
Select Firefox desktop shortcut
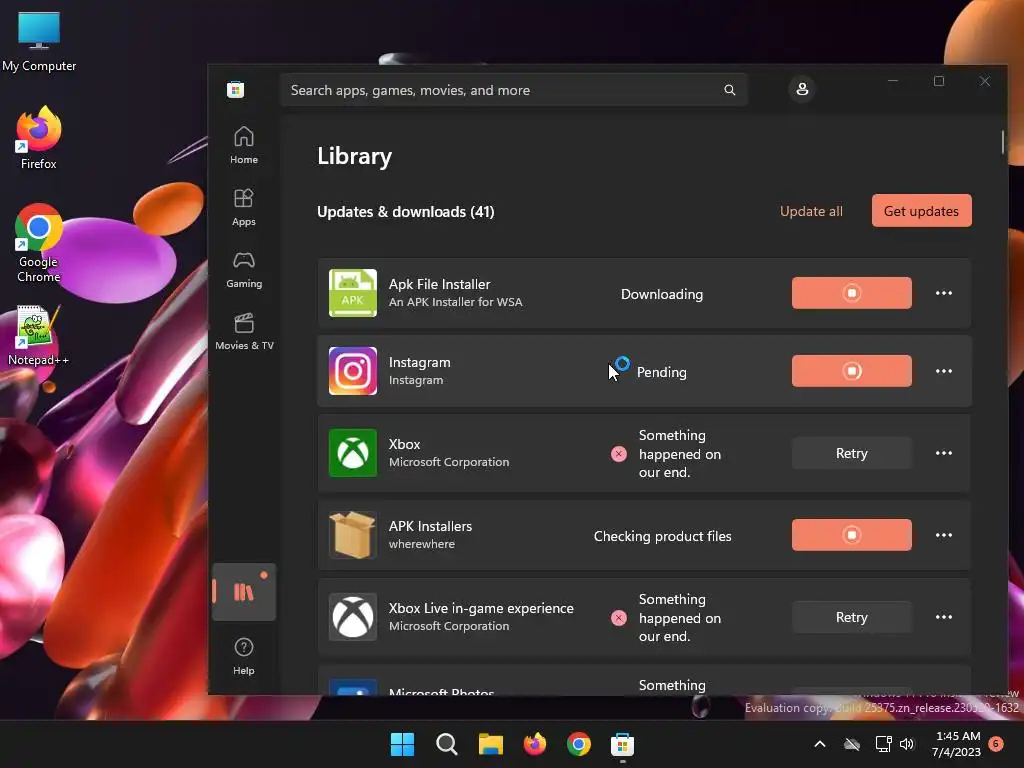tap(39, 138)
